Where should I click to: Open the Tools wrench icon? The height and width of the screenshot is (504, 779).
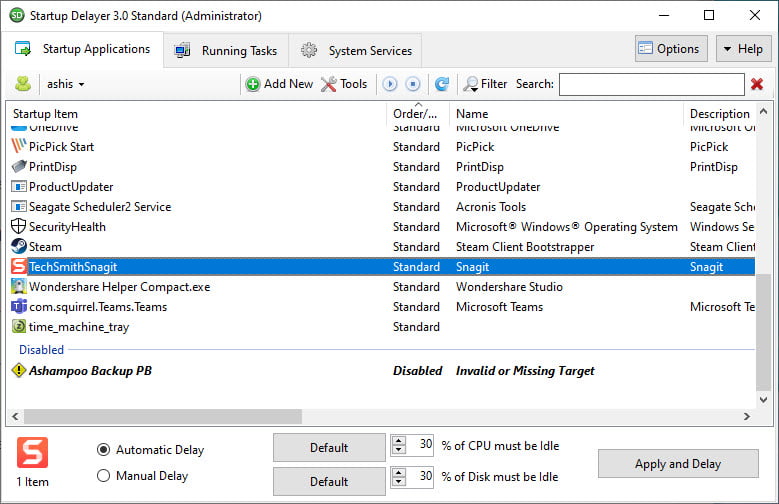328,84
